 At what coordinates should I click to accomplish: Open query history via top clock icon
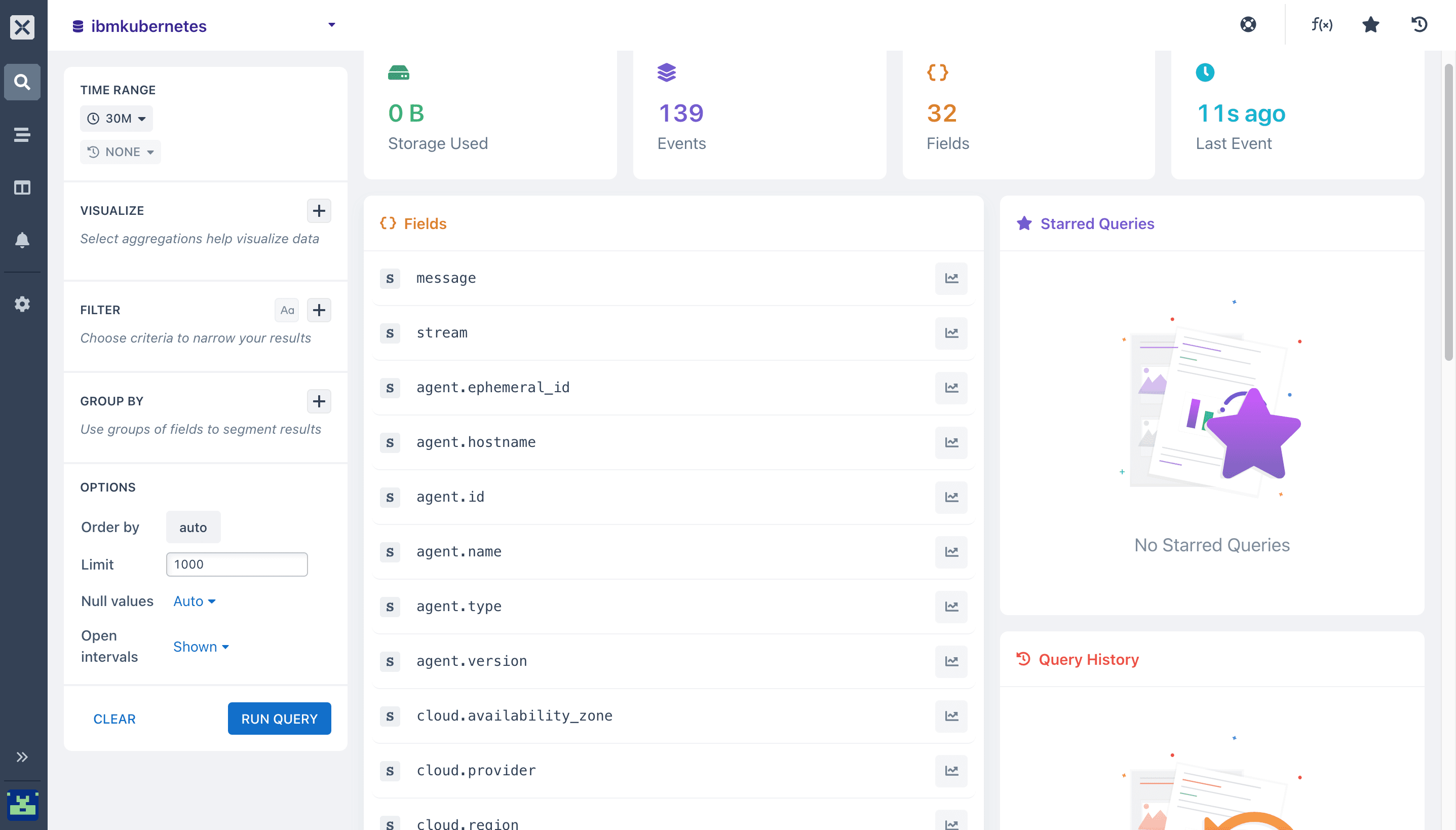1419,24
